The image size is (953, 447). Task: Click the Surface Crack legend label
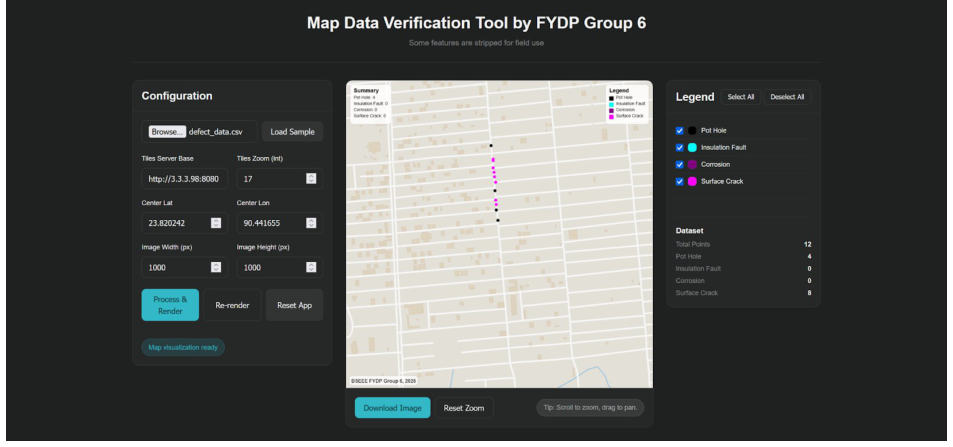[x=722, y=181]
